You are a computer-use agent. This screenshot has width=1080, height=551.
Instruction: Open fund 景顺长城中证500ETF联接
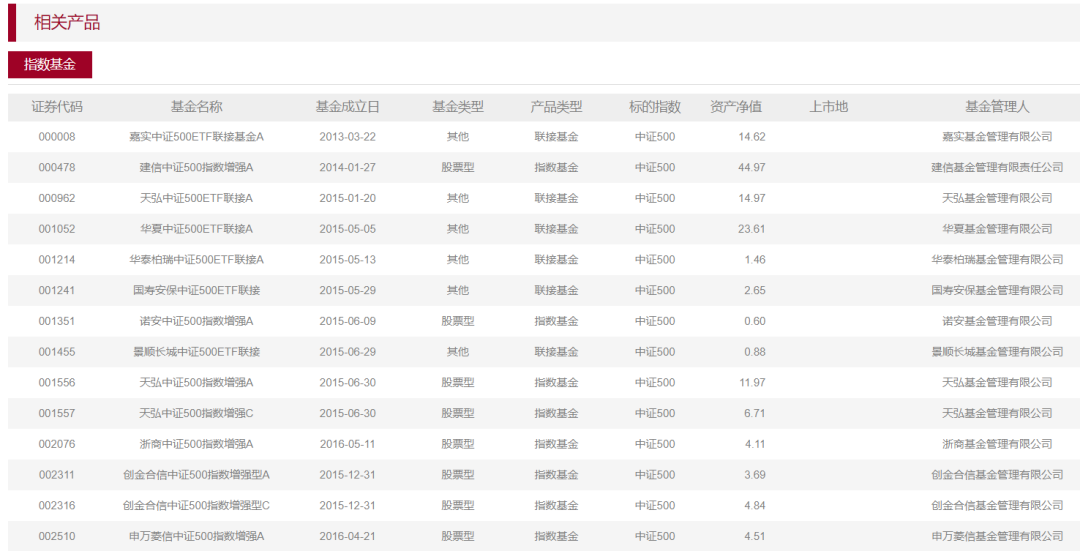196,352
